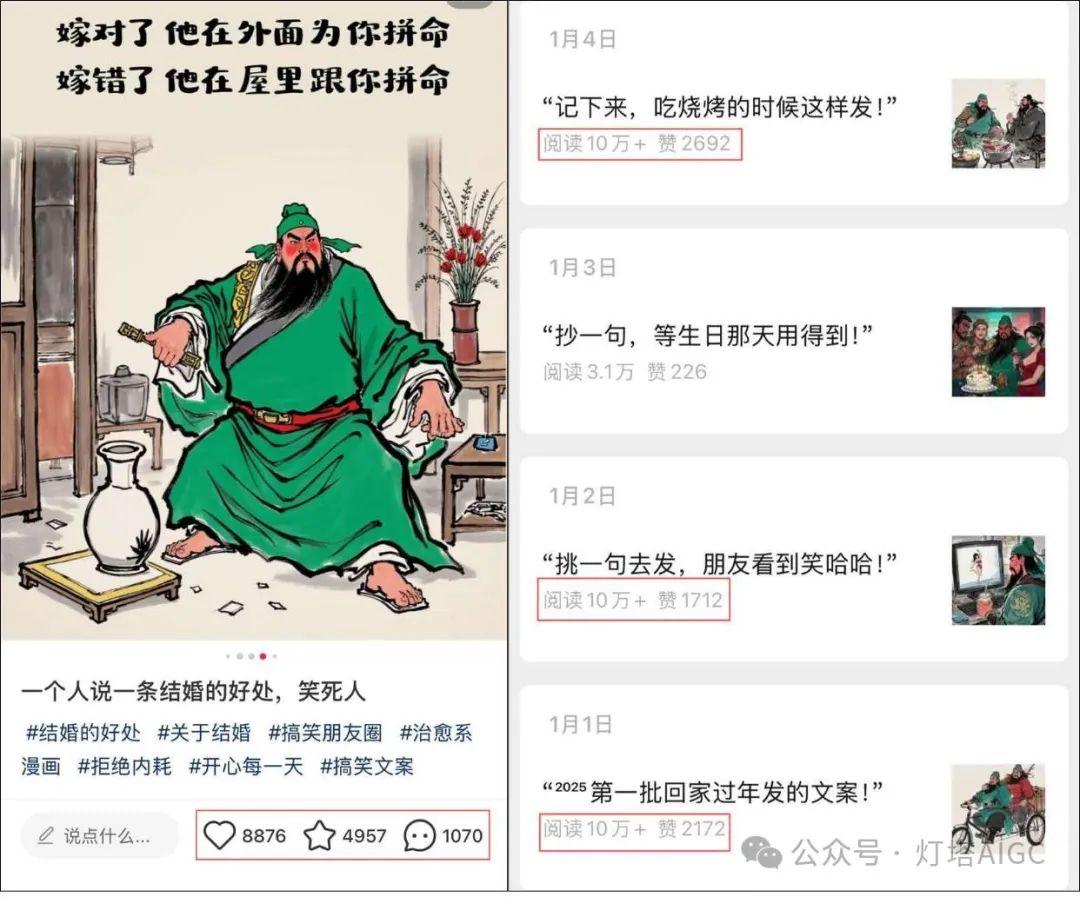This screenshot has height=897, width=1080.
Task: Tap the 说点什么 comment input field
Action: click(98, 836)
